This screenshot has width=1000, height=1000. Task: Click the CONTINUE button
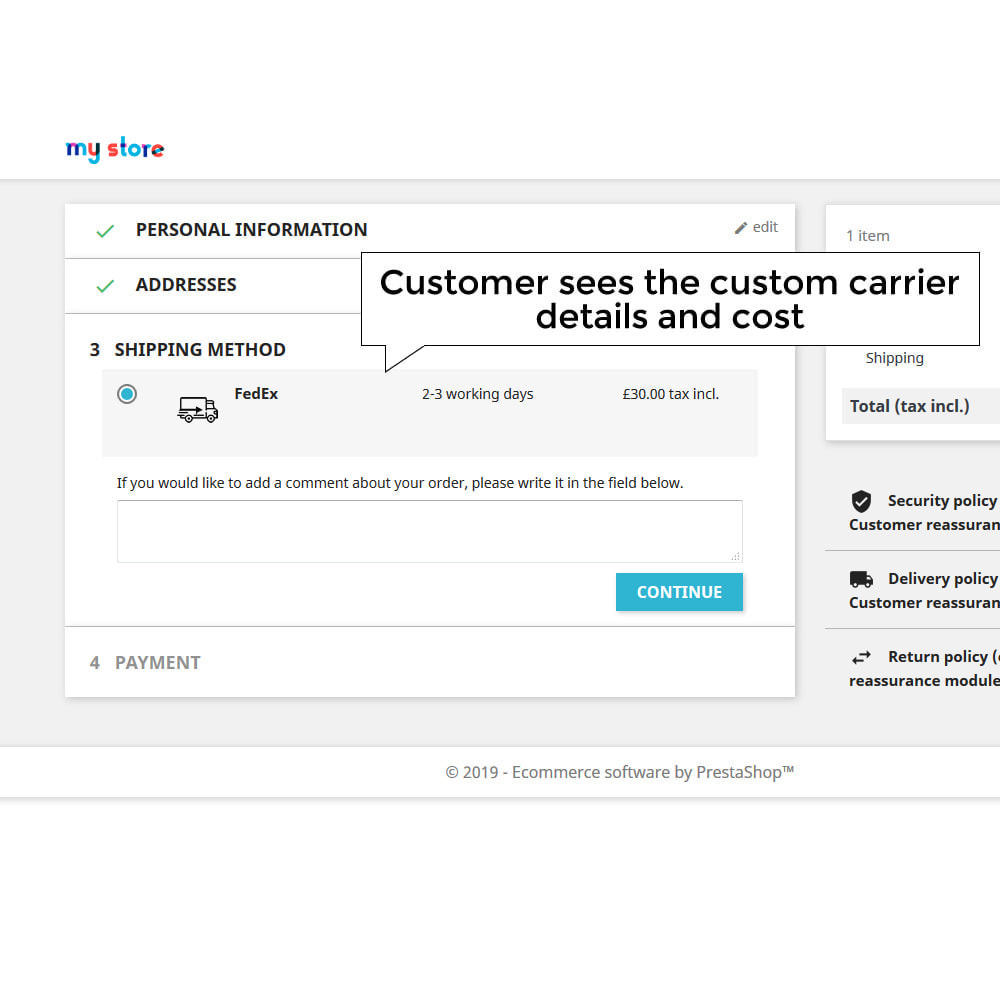tap(679, 592)
